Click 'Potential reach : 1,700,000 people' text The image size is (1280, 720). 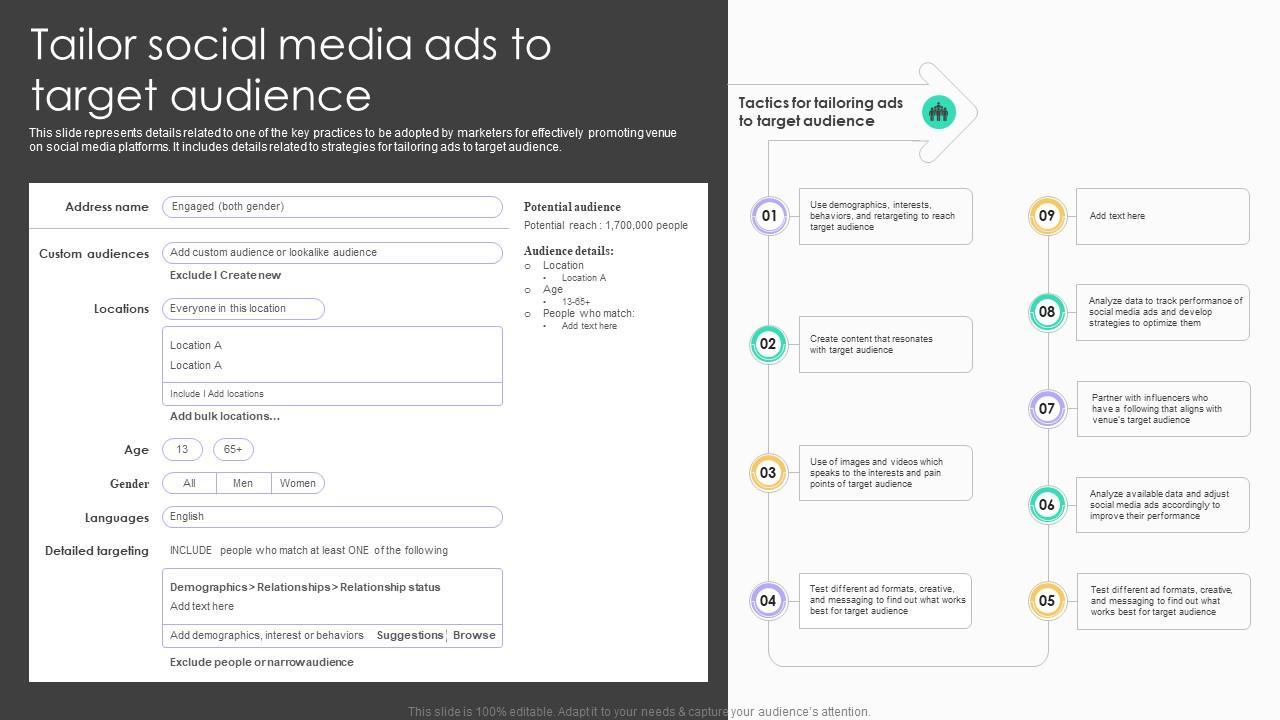pyautogui.click(x=606, y=225)
